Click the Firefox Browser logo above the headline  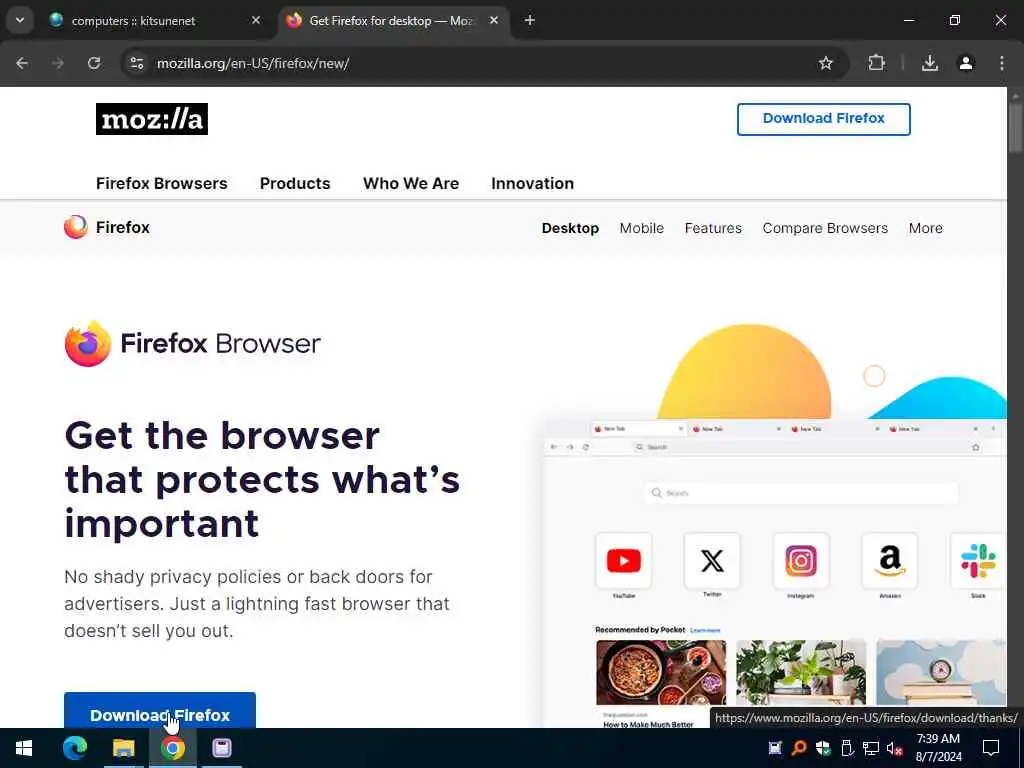(x=193, y=344)
